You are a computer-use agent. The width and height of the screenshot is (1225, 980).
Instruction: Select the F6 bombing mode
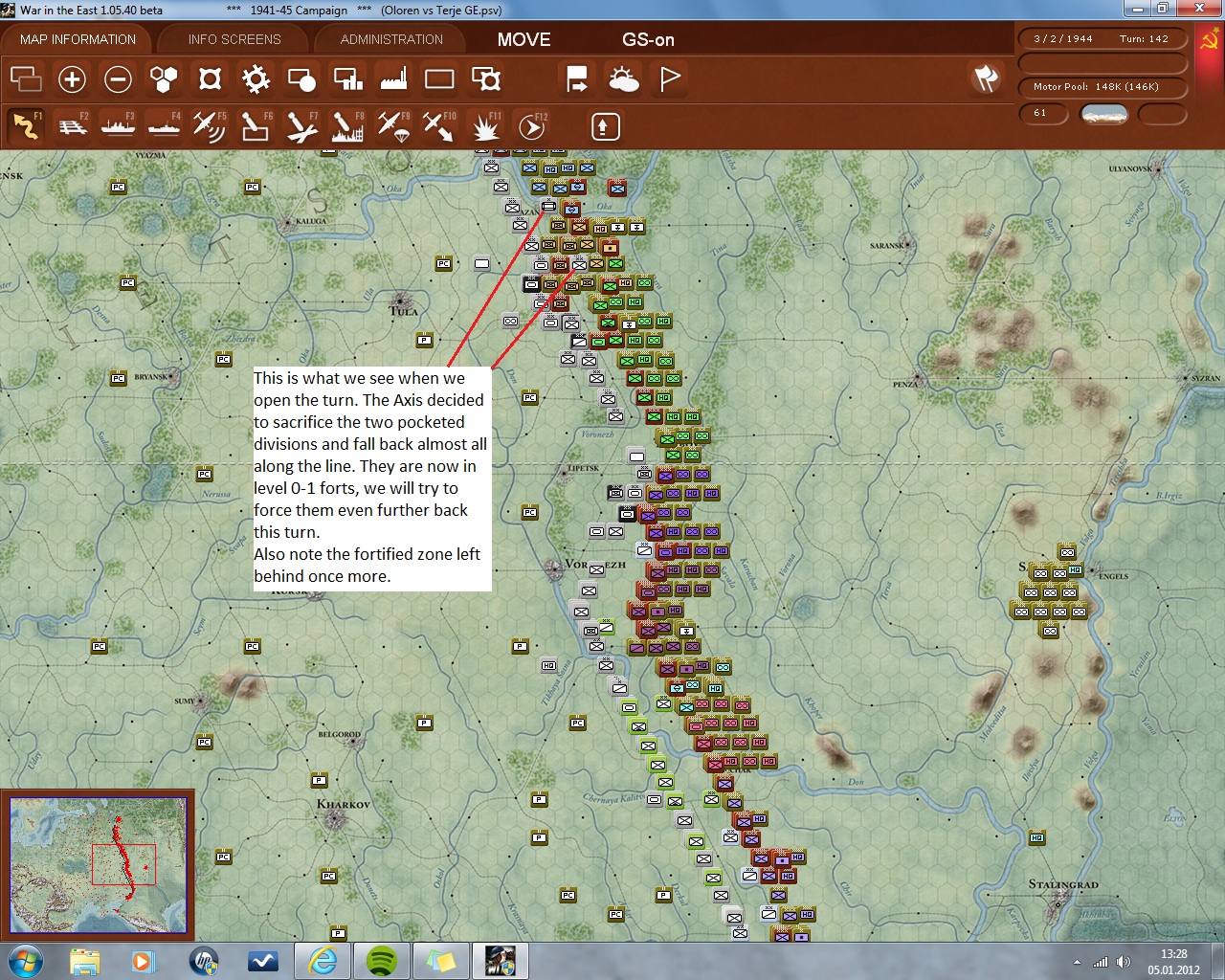coord(256,125)
